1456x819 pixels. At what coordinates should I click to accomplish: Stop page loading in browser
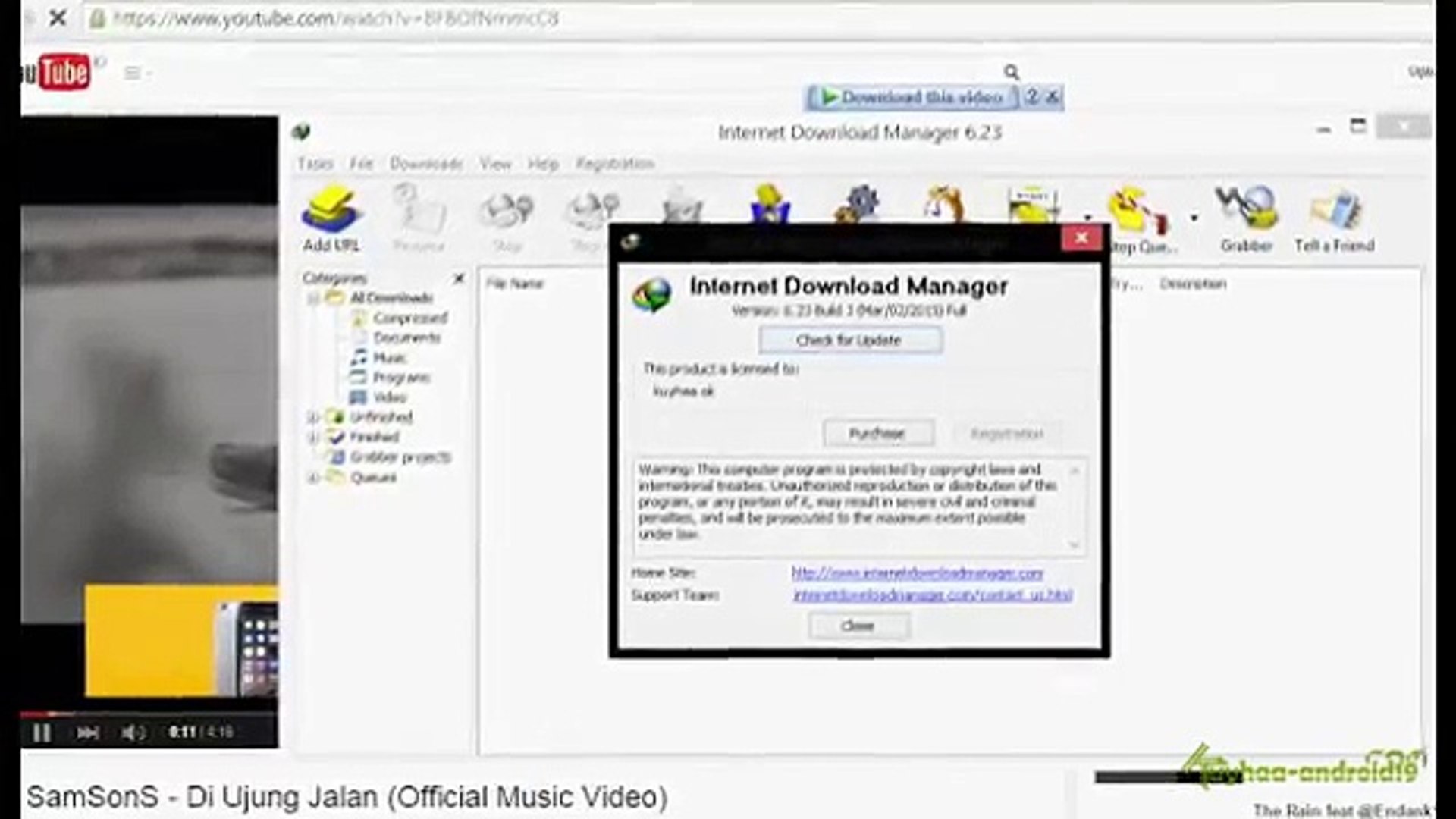(x=58, y=18)
